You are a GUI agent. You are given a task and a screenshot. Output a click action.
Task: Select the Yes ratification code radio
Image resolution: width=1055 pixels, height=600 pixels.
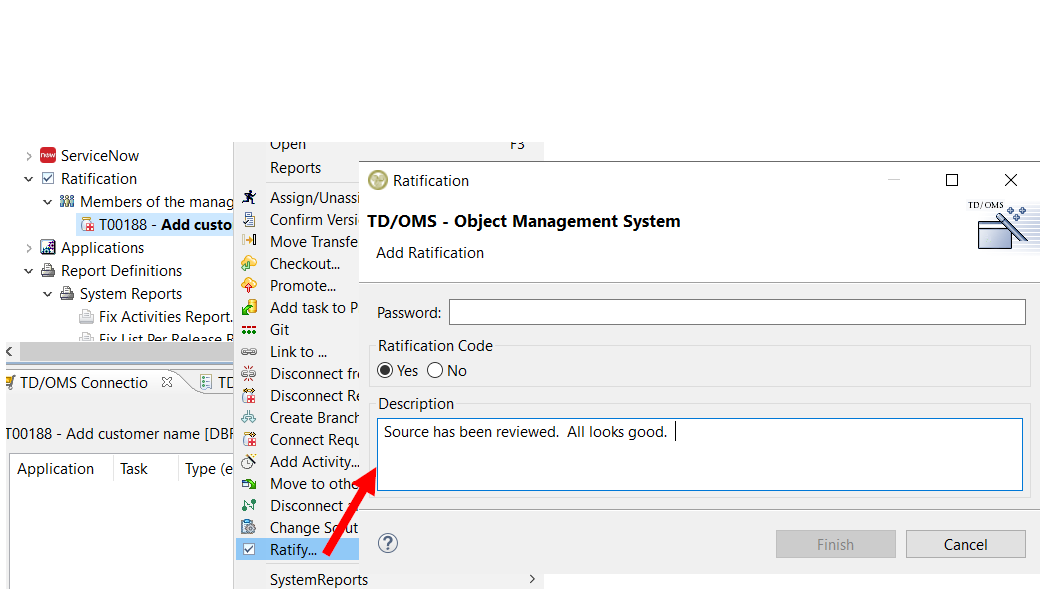click(x=385, y=371)
